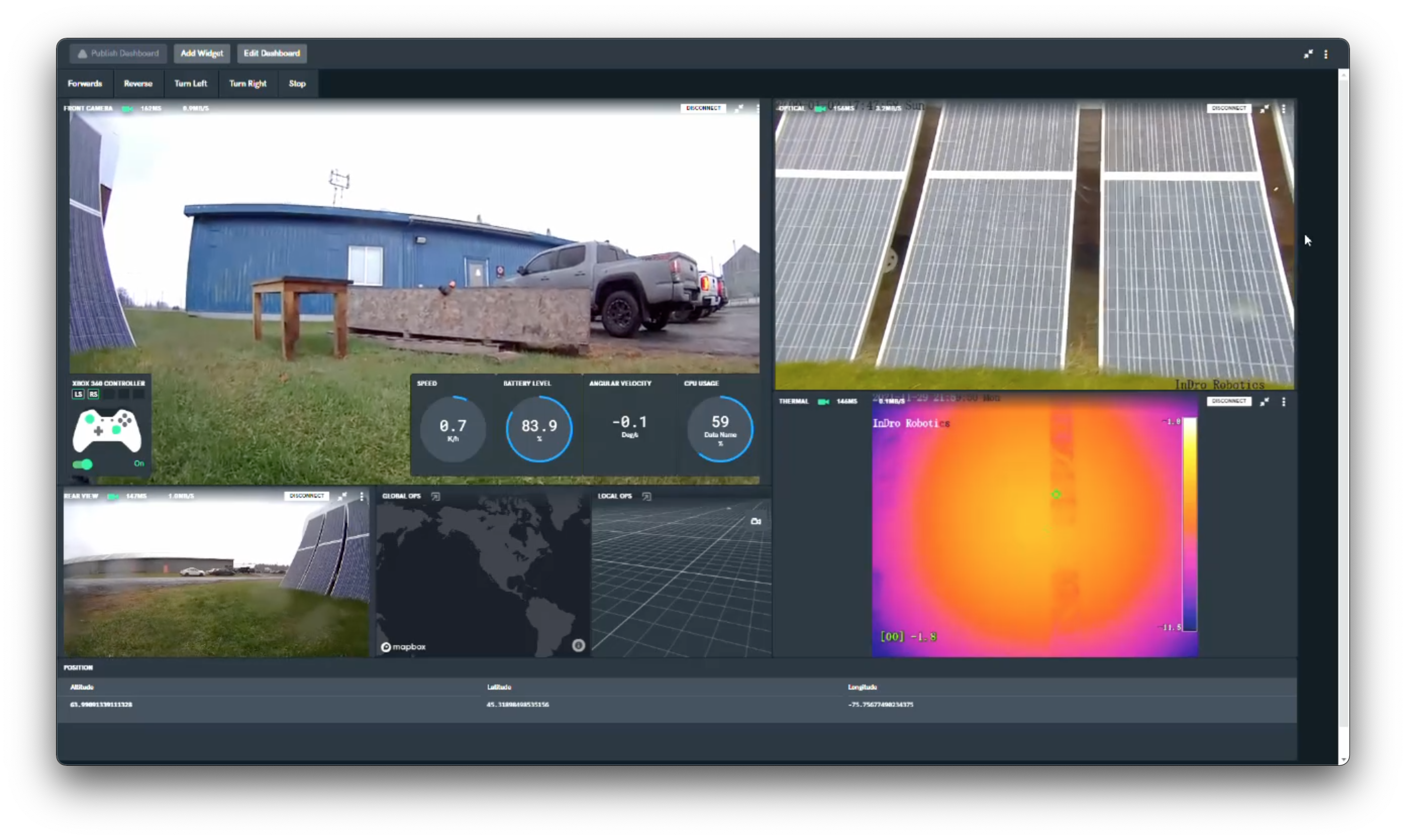The width and height of the screenshot is (1406, 840).
Task: Toggle the LS stick indicator
Action: (78, 394)
